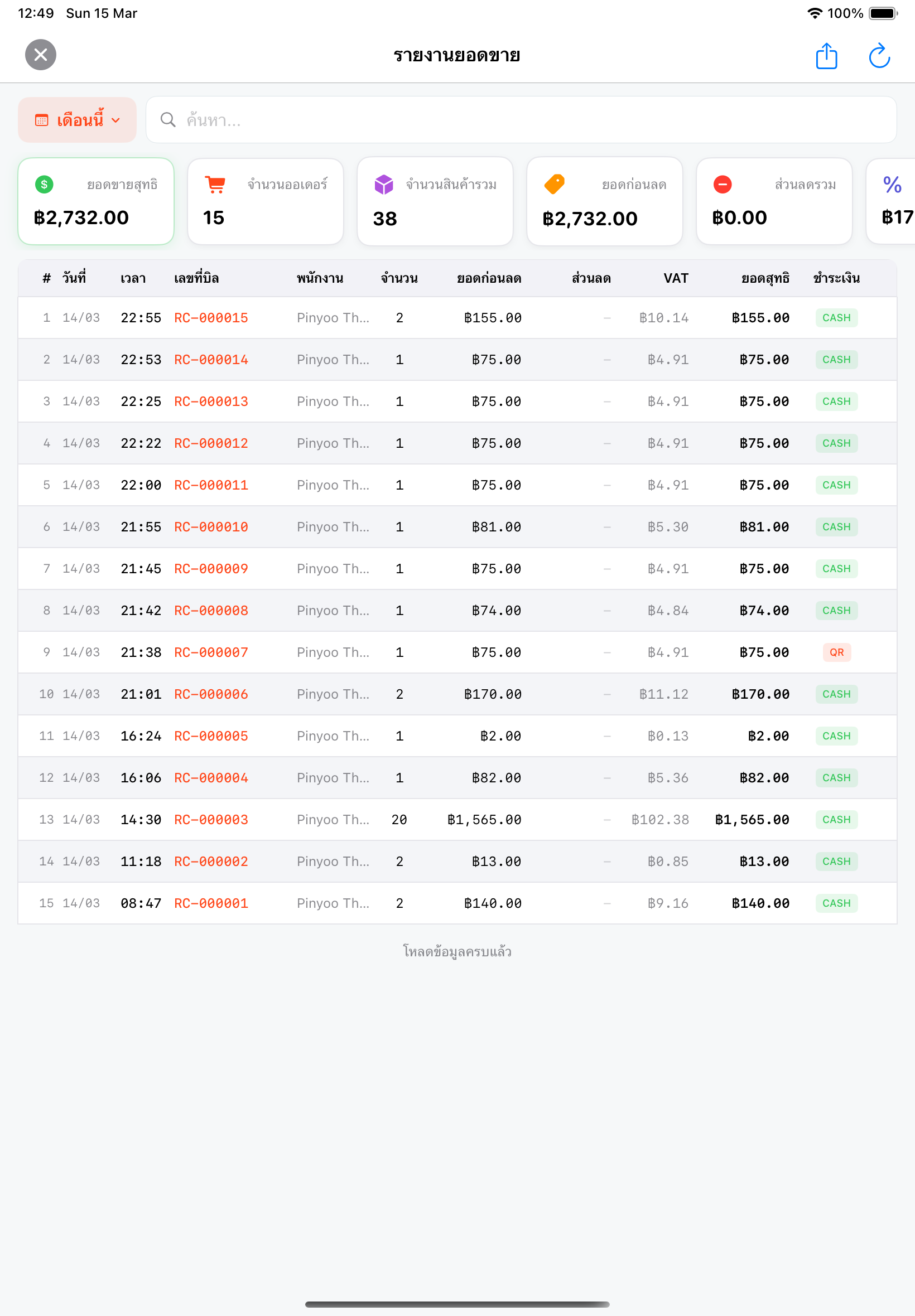Tap CASH badge on RC-000001 row
The image size is (915, 1316).
(x=836, y=903)
